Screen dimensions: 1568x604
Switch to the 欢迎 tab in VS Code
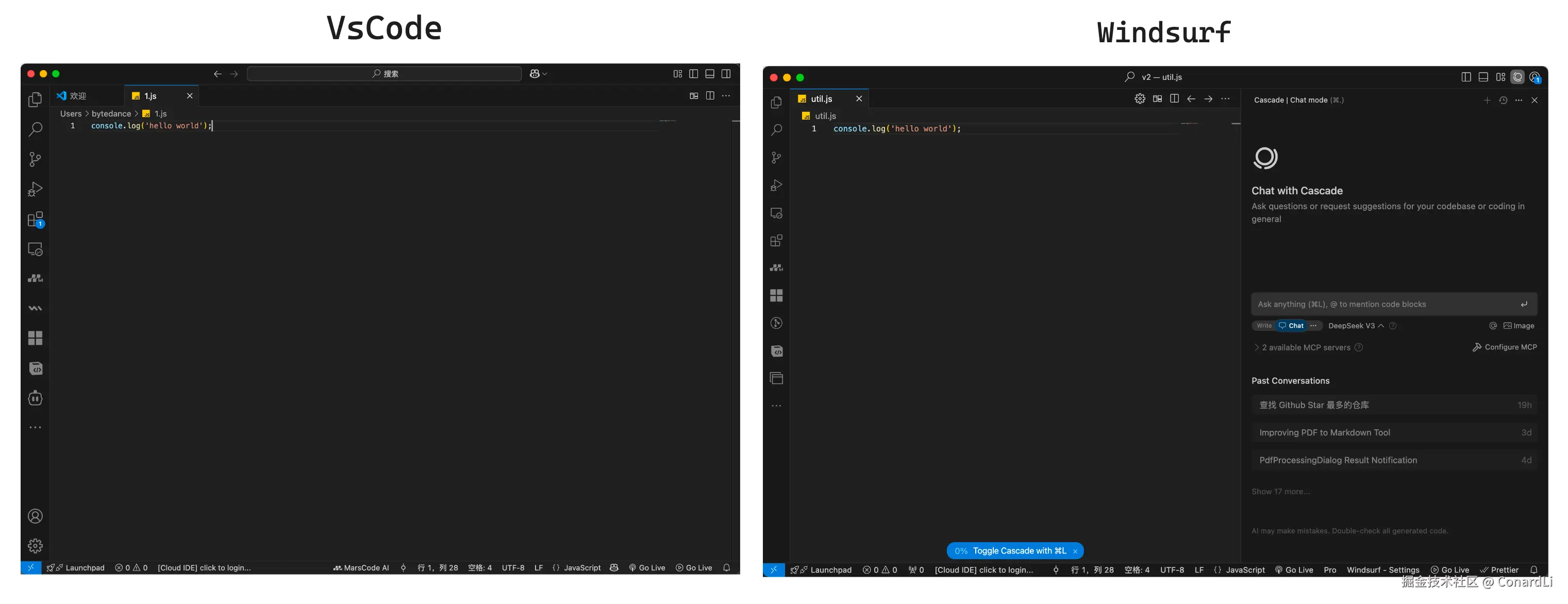(78, 96)
